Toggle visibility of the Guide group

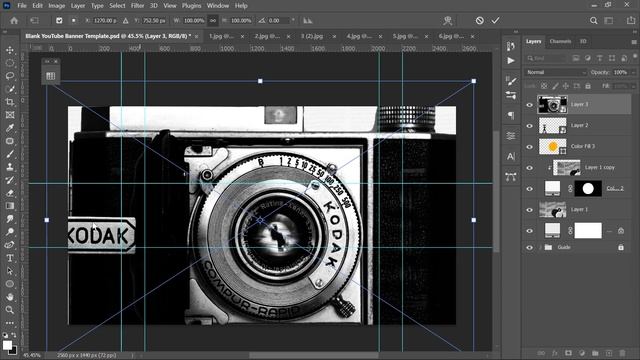(530, 247)
